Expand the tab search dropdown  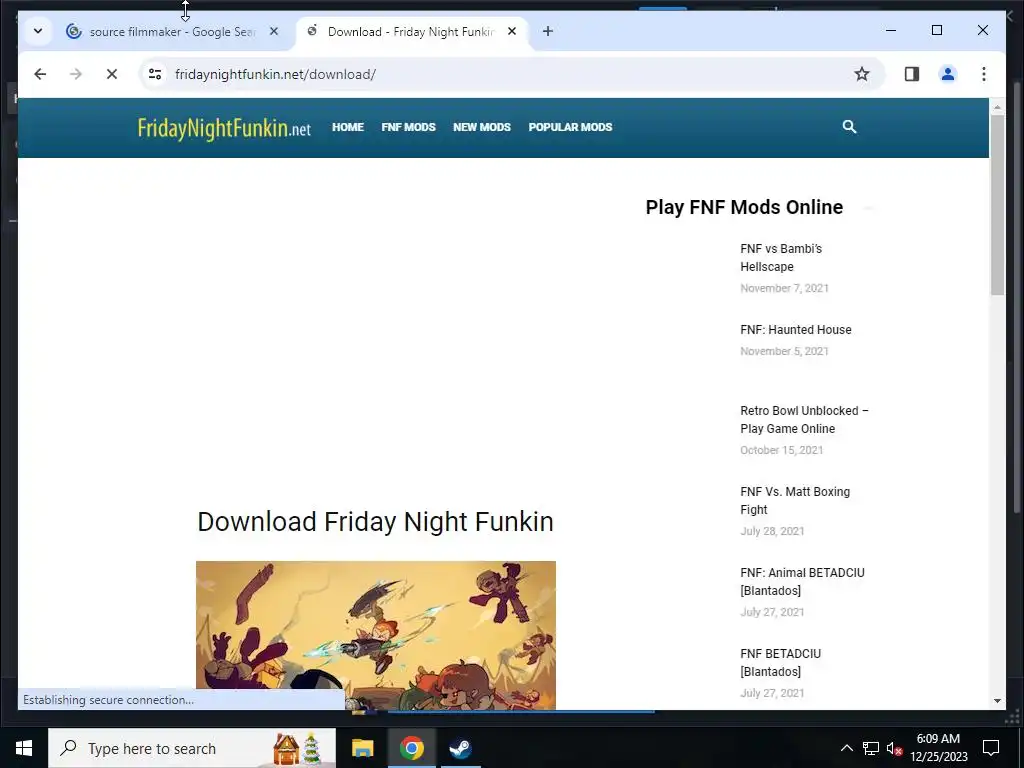click(38, 31)
